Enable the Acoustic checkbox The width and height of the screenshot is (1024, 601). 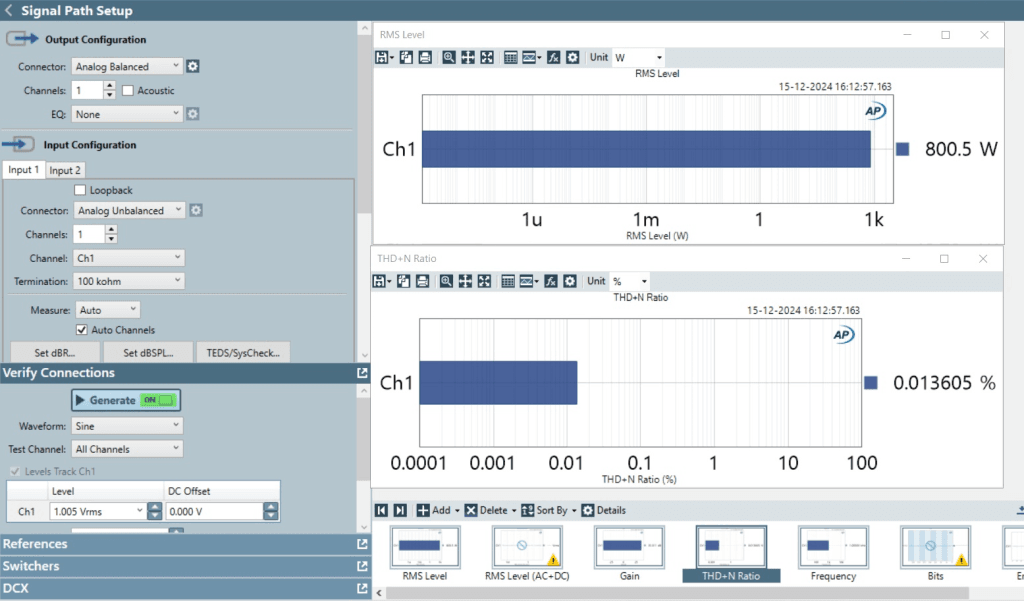pos(128,91)
